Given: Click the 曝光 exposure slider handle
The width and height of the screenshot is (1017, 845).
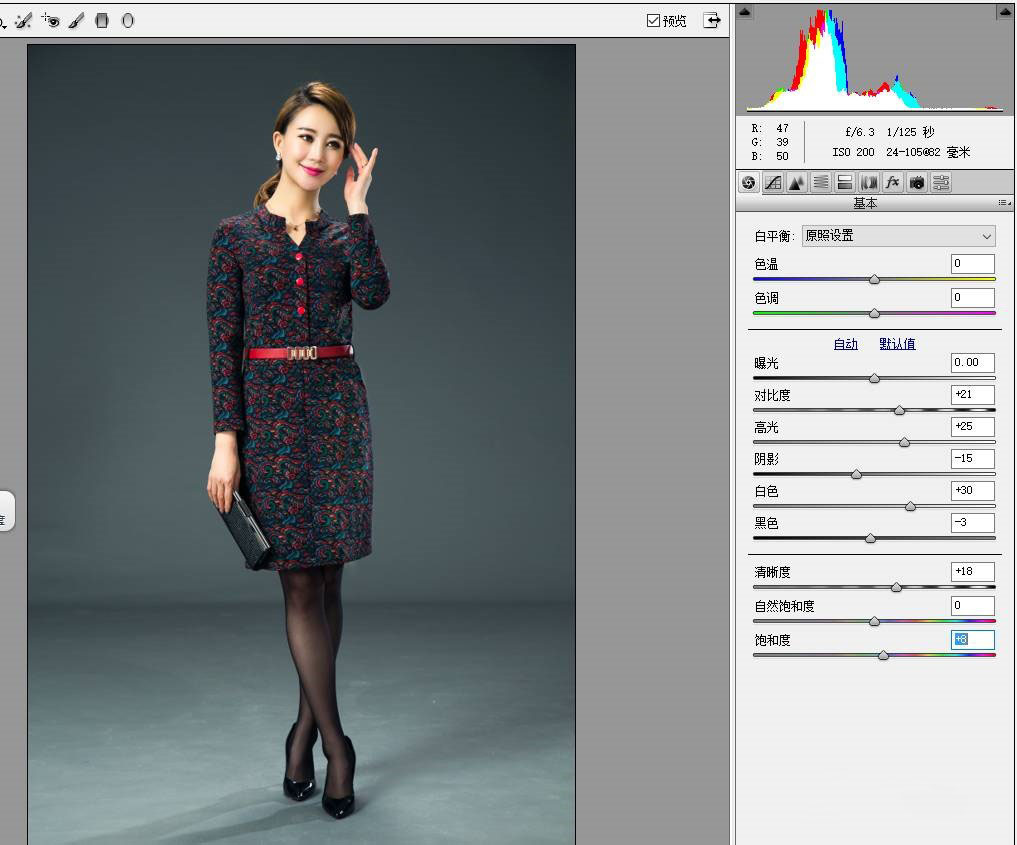Looking at the screenshot, I should point(874,378).
